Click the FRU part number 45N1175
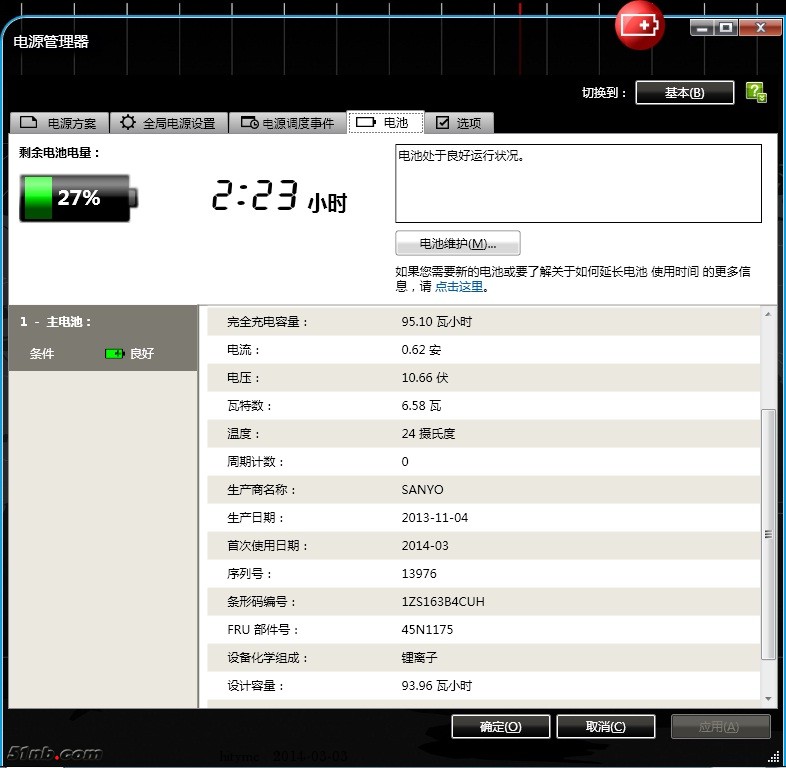786x768 pixels. pyautogui.click(x=427, y=630)
